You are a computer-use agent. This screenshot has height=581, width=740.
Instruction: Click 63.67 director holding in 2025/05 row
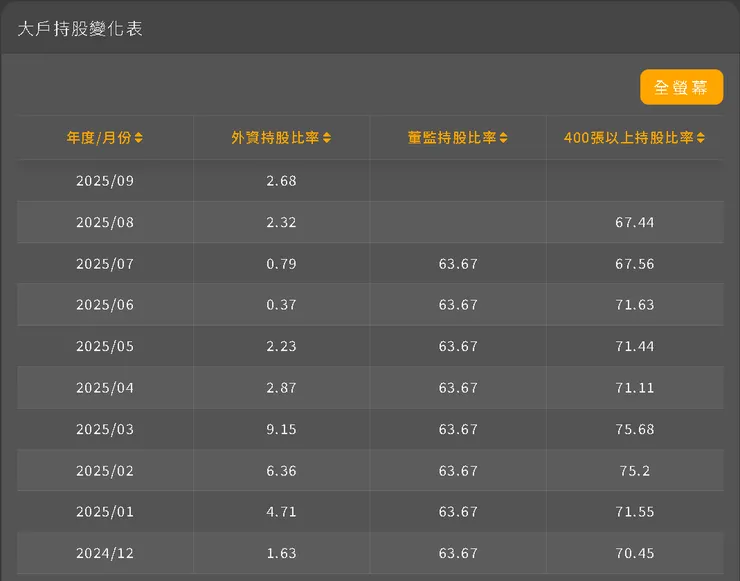[x=458, y=346]
